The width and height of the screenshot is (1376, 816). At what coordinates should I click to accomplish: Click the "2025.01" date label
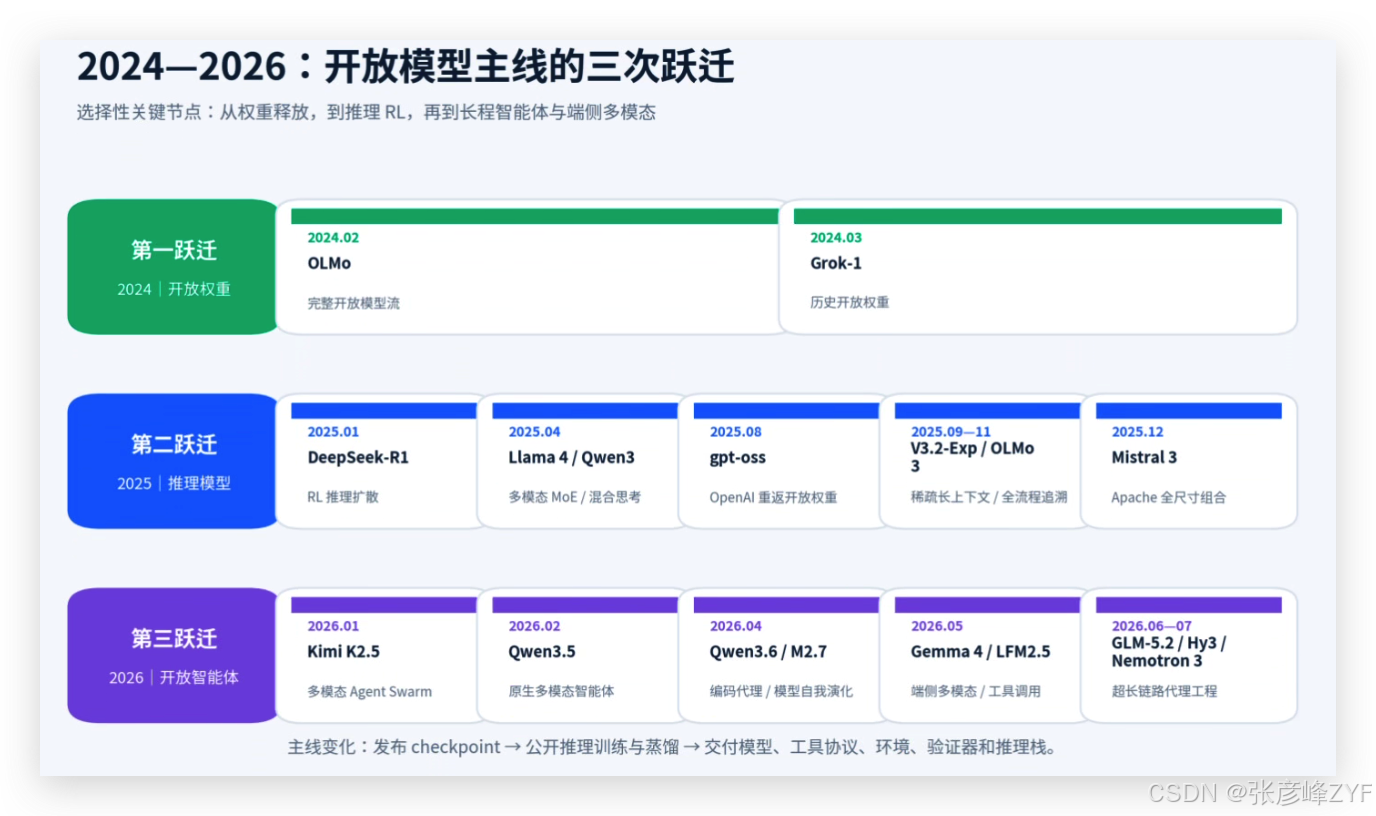point(333,432)
